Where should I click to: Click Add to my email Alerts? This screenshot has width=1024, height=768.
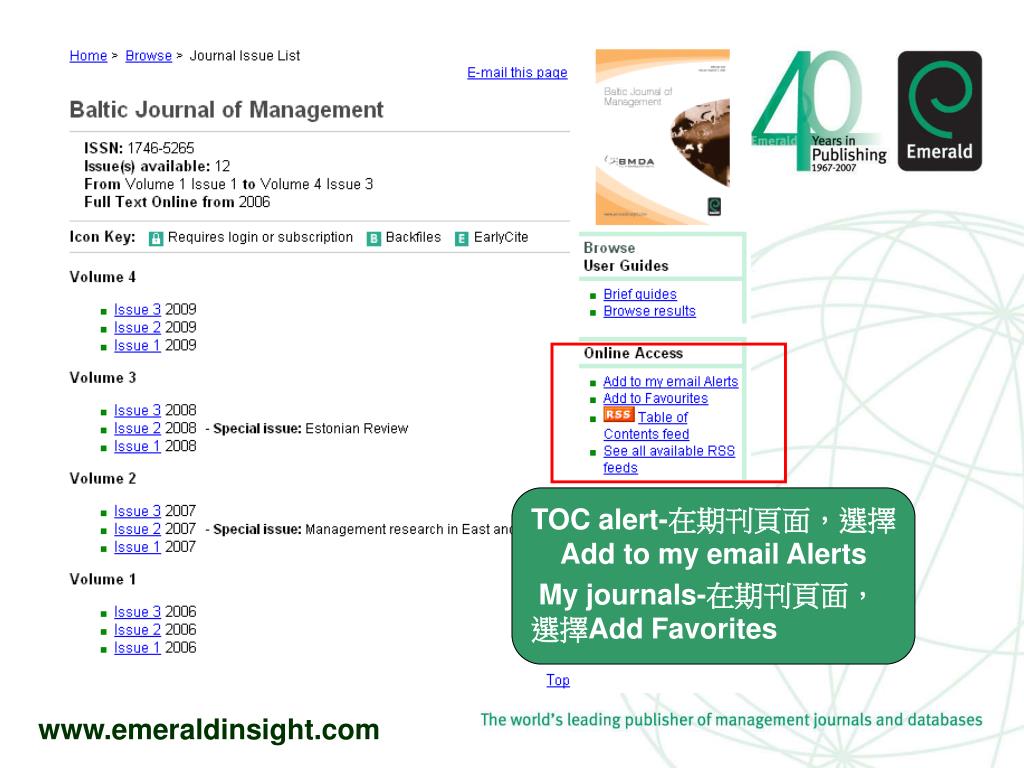pos(671,381)
